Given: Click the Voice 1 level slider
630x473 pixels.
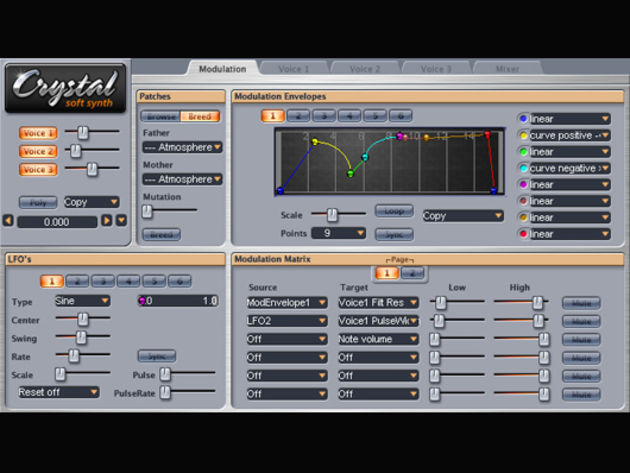Looking at the screenshot, I should [92, 132].
